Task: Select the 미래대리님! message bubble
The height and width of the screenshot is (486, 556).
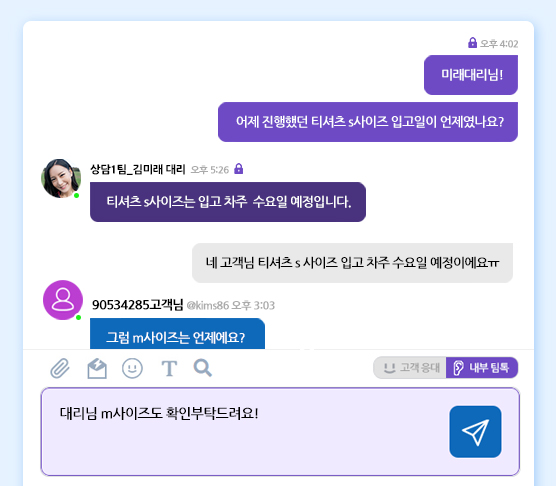Action: pos(471,75)
